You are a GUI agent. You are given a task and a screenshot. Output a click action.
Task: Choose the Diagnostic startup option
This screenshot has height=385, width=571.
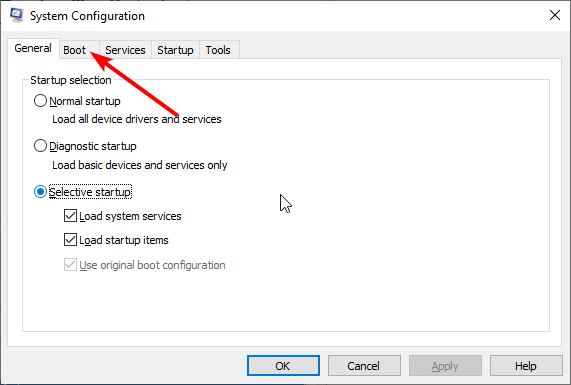click(x=40, y=146)
